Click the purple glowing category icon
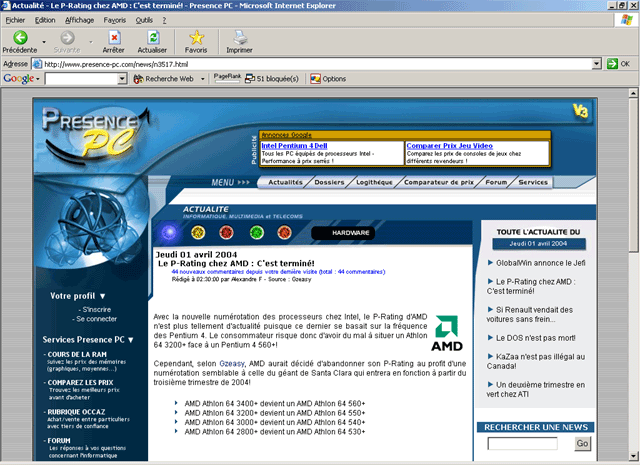Viewport: 640px width, 465px height. pyautogui.click(x=169, y=233)
